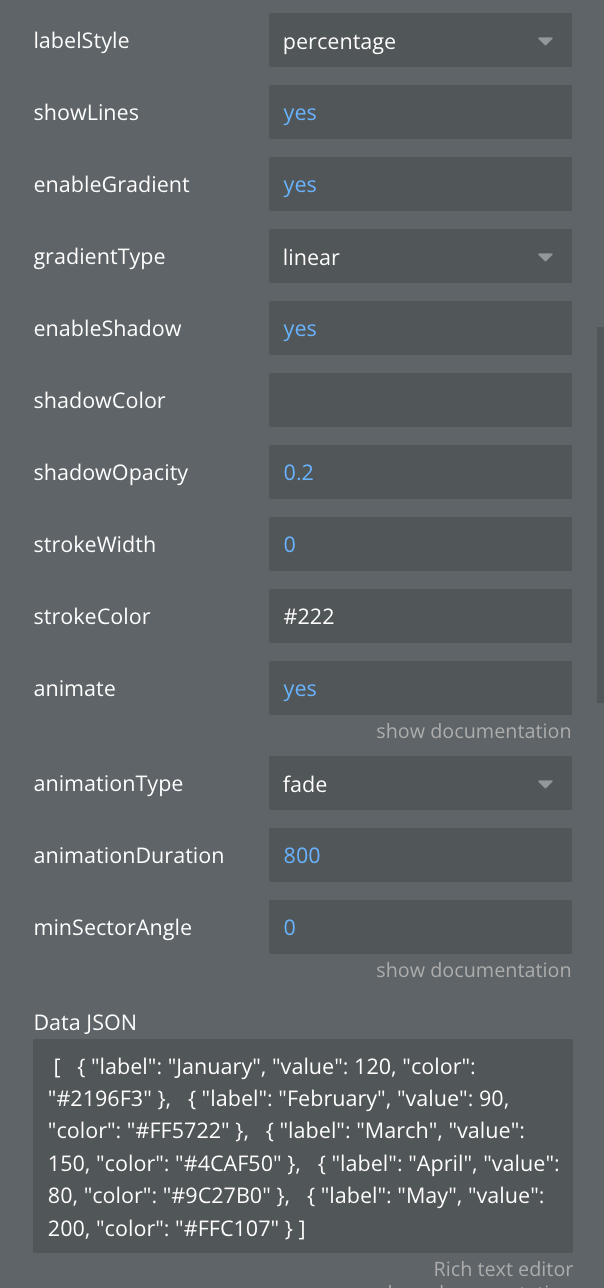Click the labelStyle dropdown arrow icon

point(545,42)
